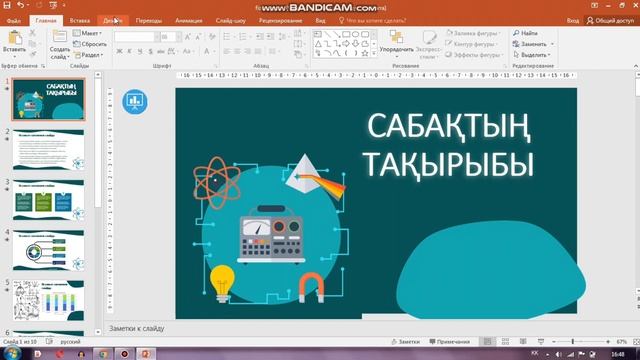Click the Decrease indent icon

260,37
